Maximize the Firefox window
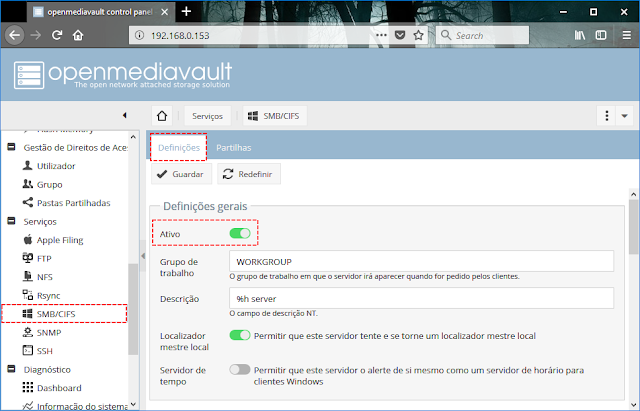The image size is (640, 411). [x=593, y=12]
